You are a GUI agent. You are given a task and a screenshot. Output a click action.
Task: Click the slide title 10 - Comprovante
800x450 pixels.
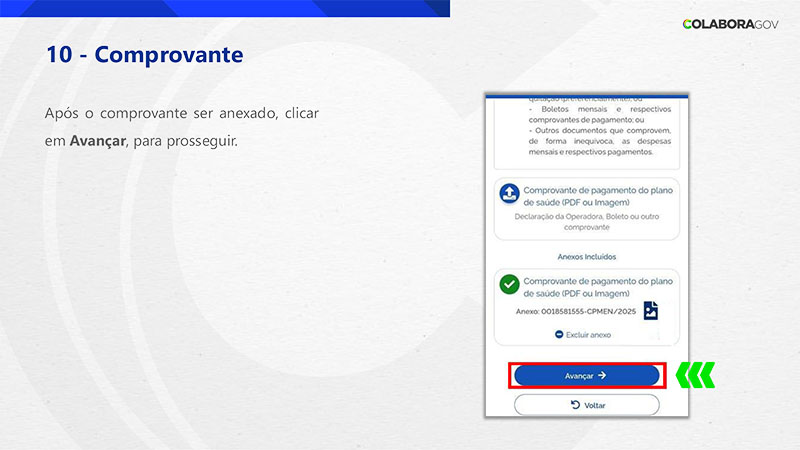coord(144,54)
